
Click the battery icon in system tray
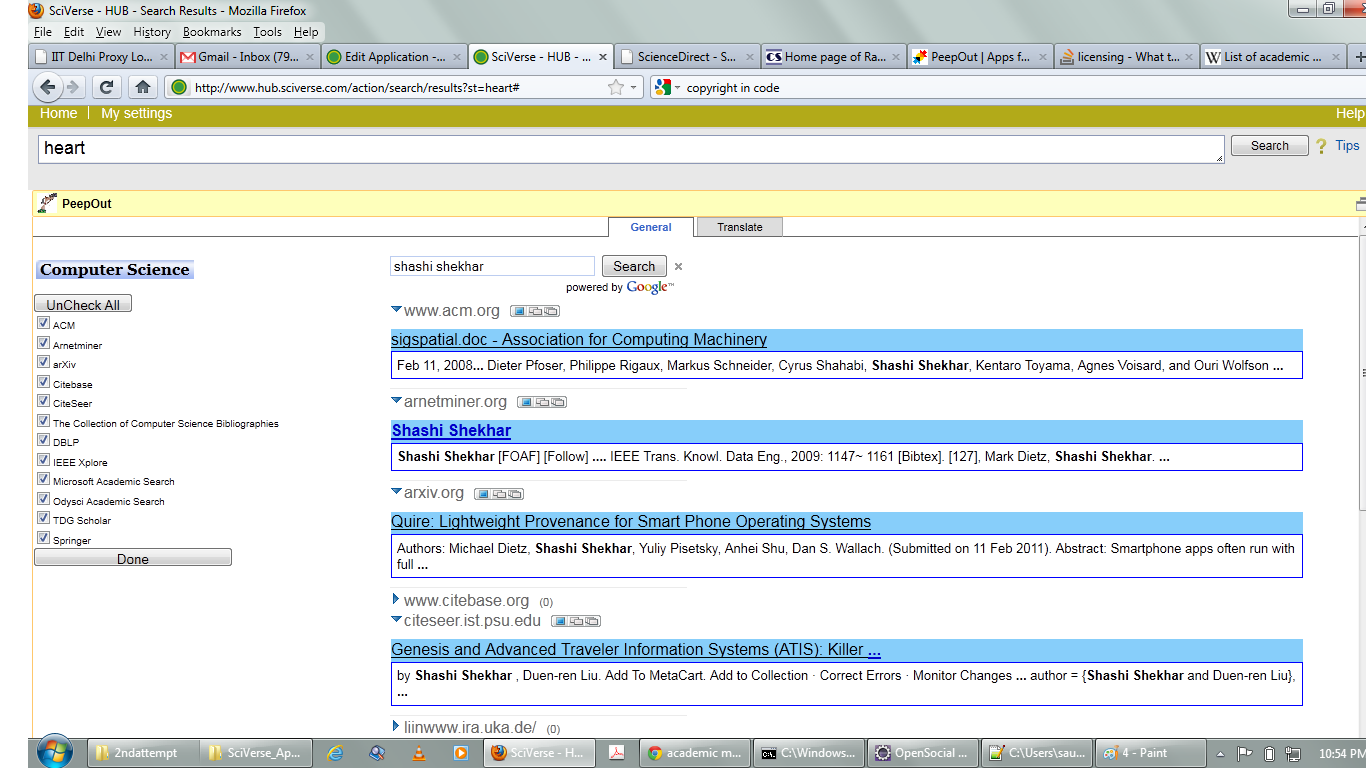[x=1268, y=753]
